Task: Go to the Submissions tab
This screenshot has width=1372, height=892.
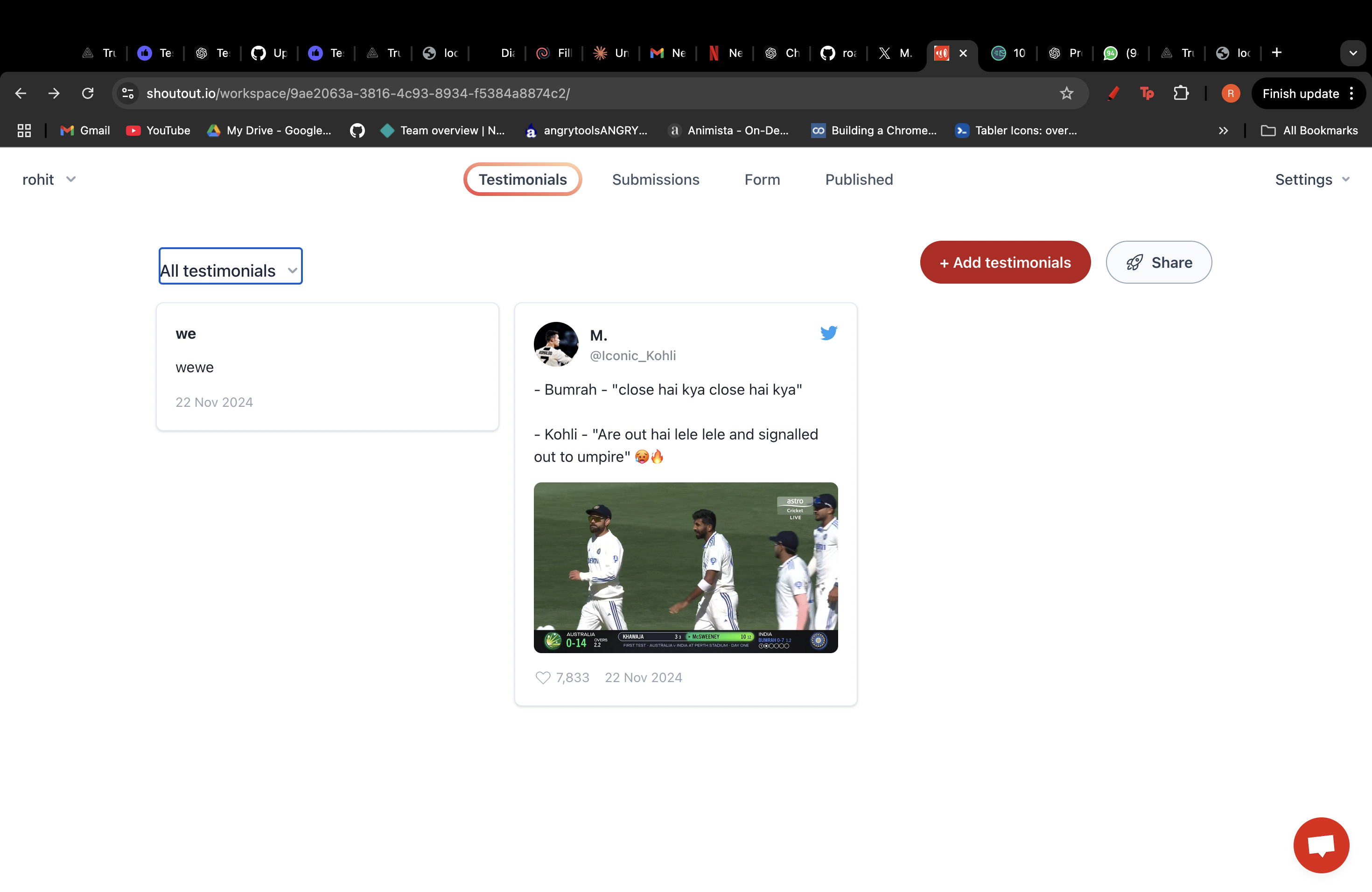Action: coord(656,179)
